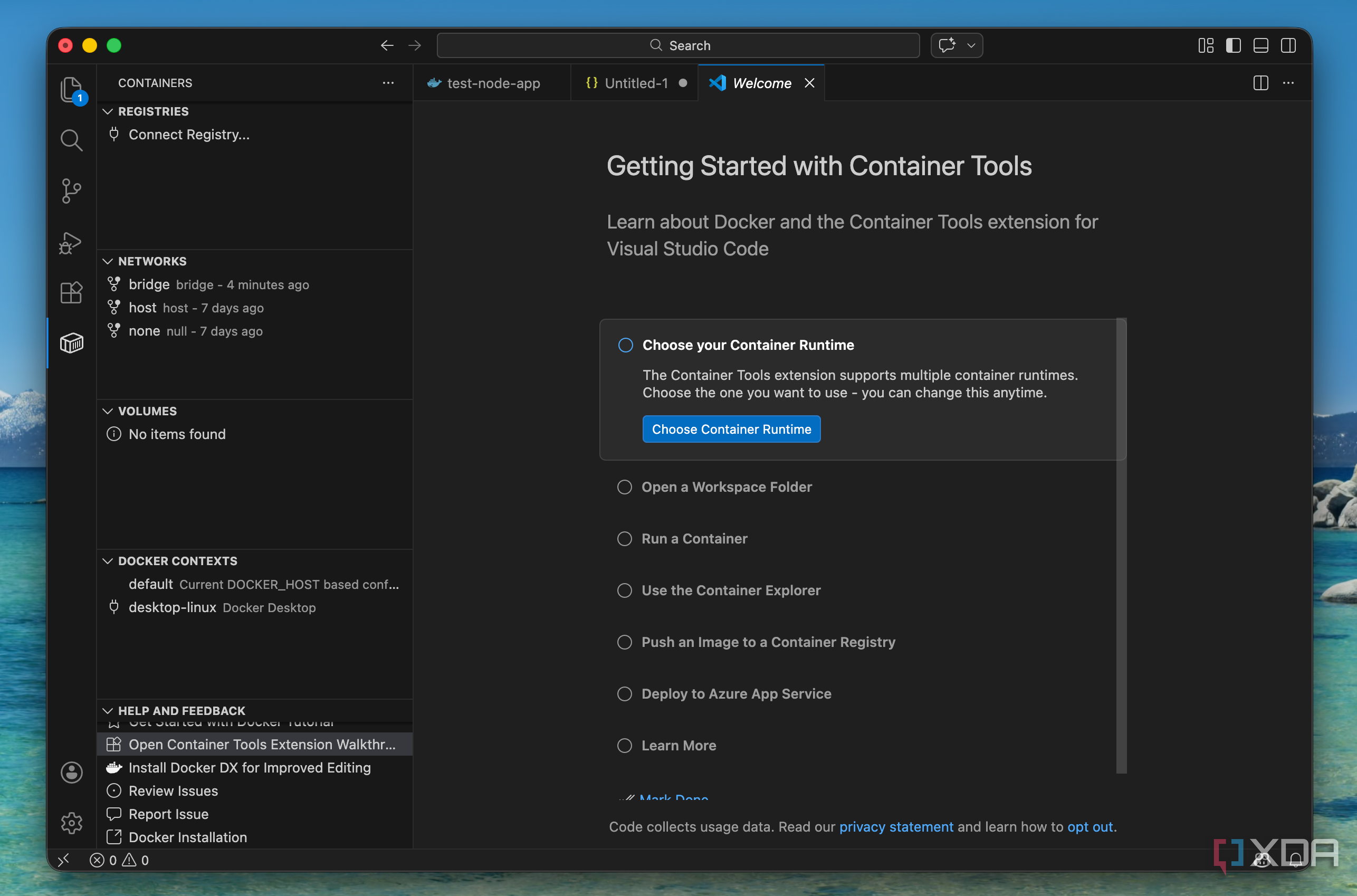Image resolution: width=1357 pixels, height=896 pixels.
Task: Mark the Choose your Container Runtime step circle
Action: click(x=626, y=345)
